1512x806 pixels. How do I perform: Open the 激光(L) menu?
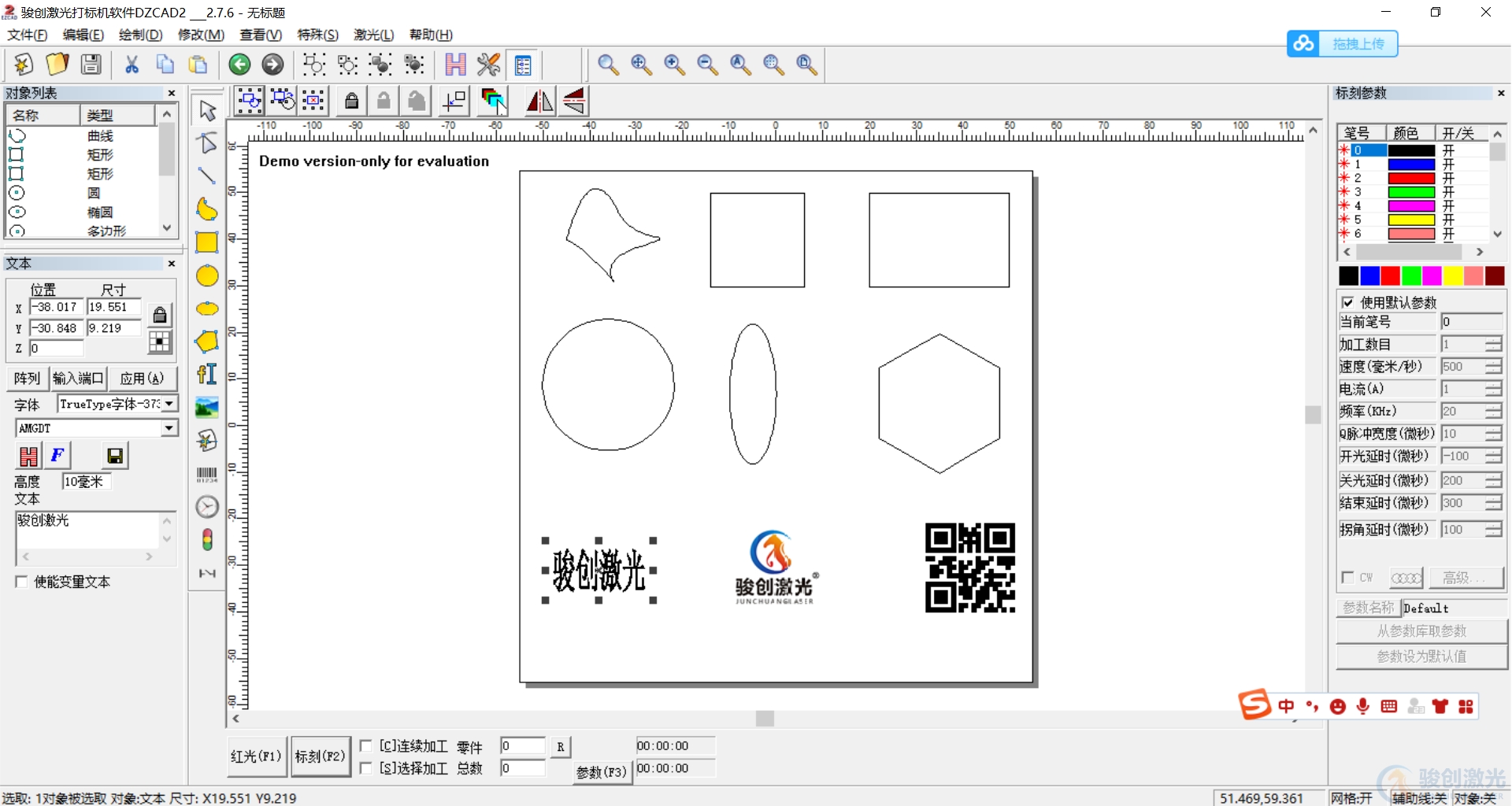point(373,35)
